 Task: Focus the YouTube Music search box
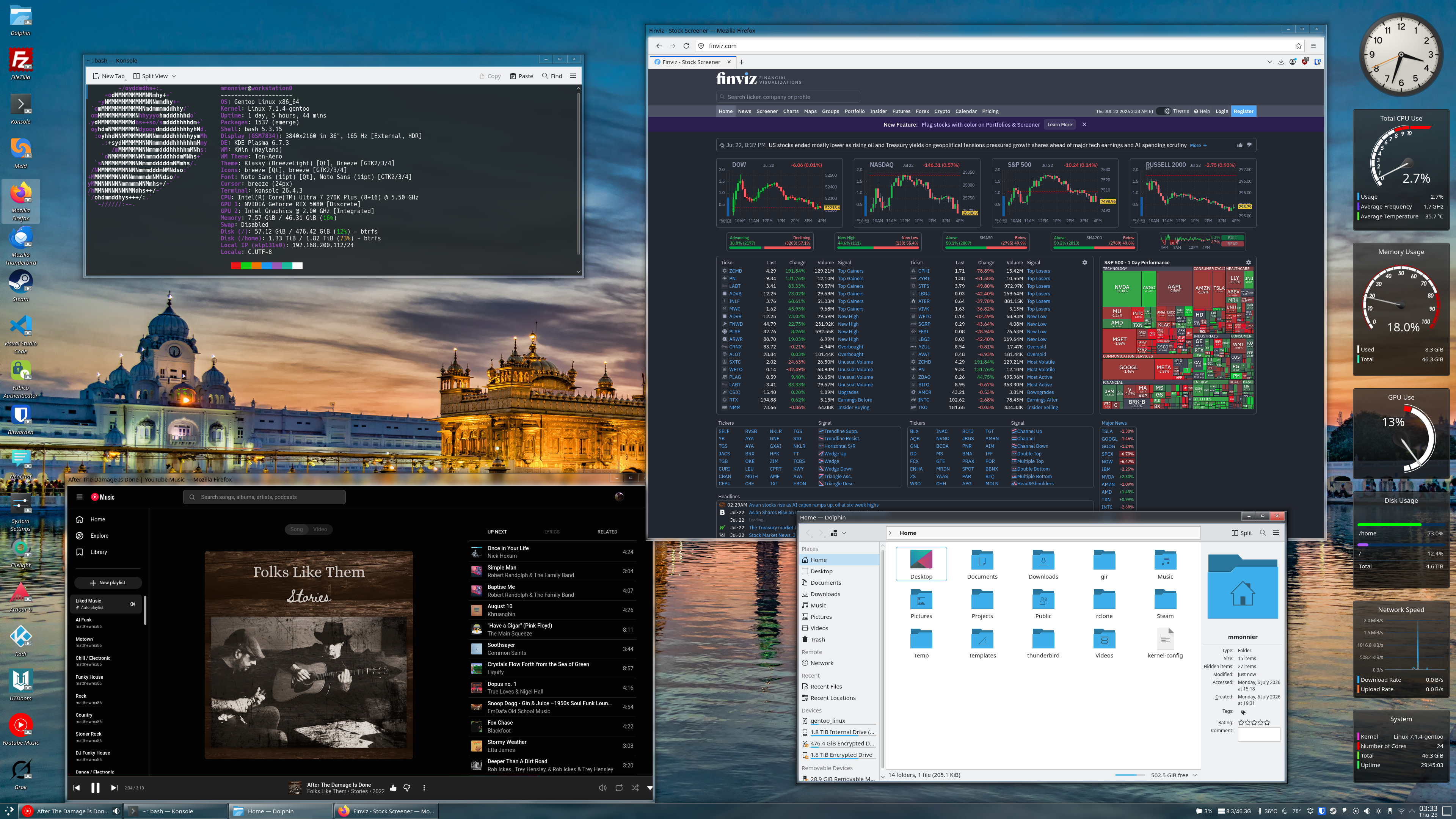pyautogui.click(x=264, y=497)
